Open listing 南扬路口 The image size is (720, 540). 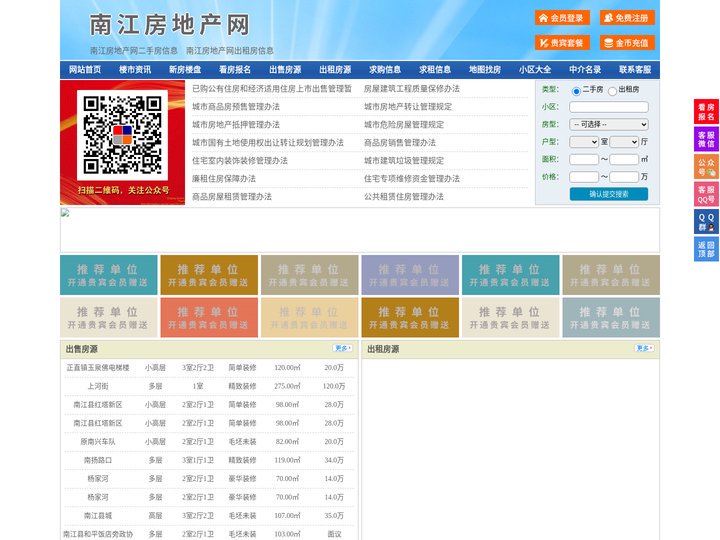pos(98,460)
